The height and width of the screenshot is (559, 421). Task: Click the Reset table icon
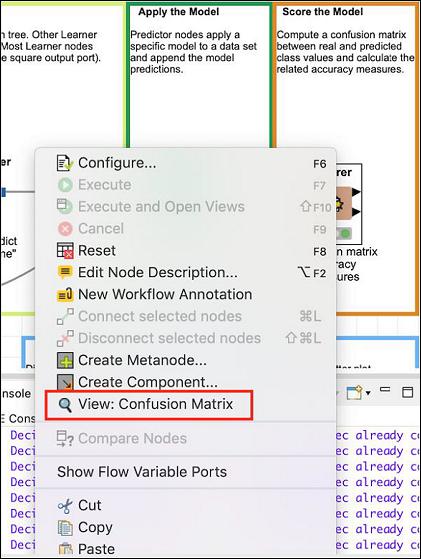65,251
